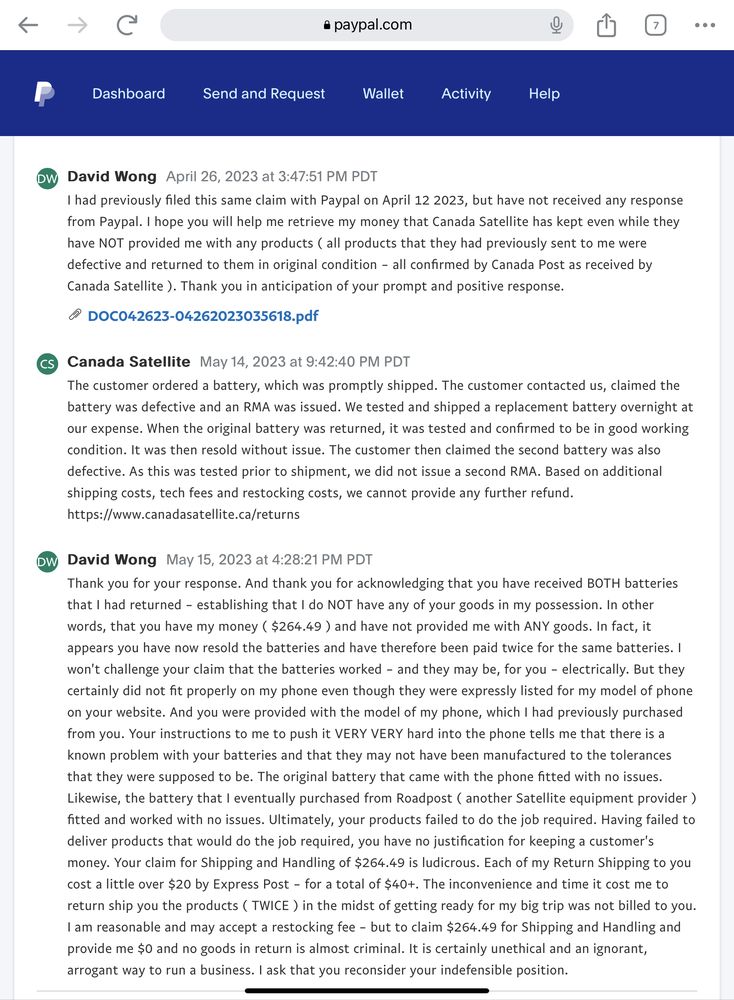
Task: Tap the browser forward arrow
Action: 78,25
